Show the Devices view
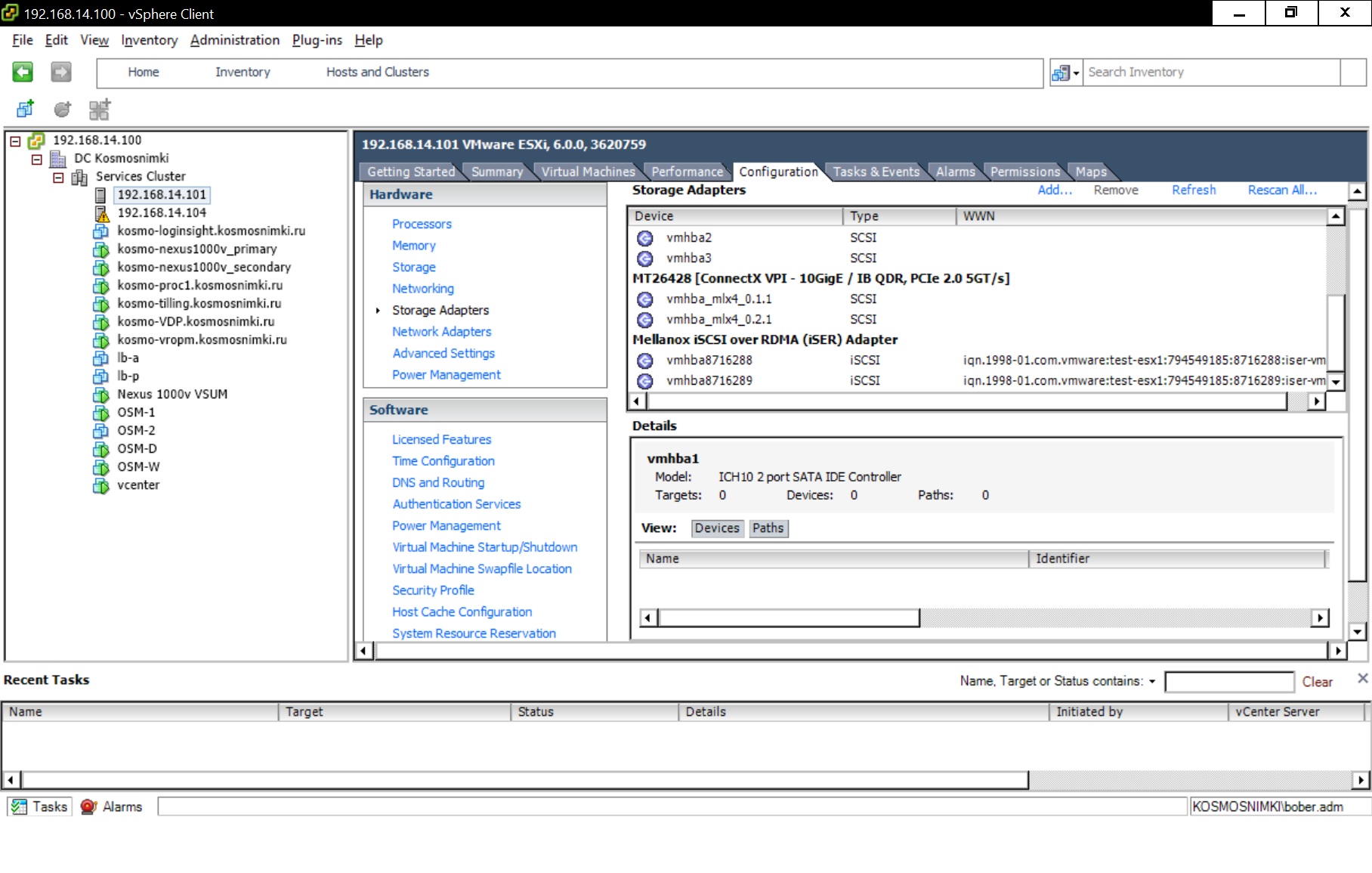Viewport: 1372px width, 873px height. click(x=717, y=528)
